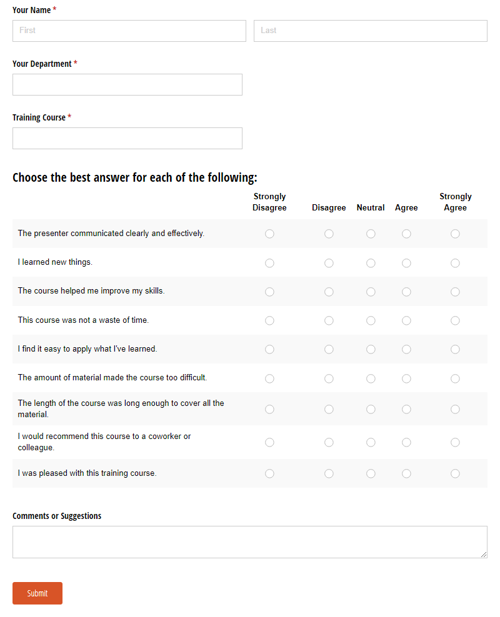500x617 pixels.
Task: Select Neutral for presenter communicated clearly
Action: pyautogui.click(x=371, y=234)
